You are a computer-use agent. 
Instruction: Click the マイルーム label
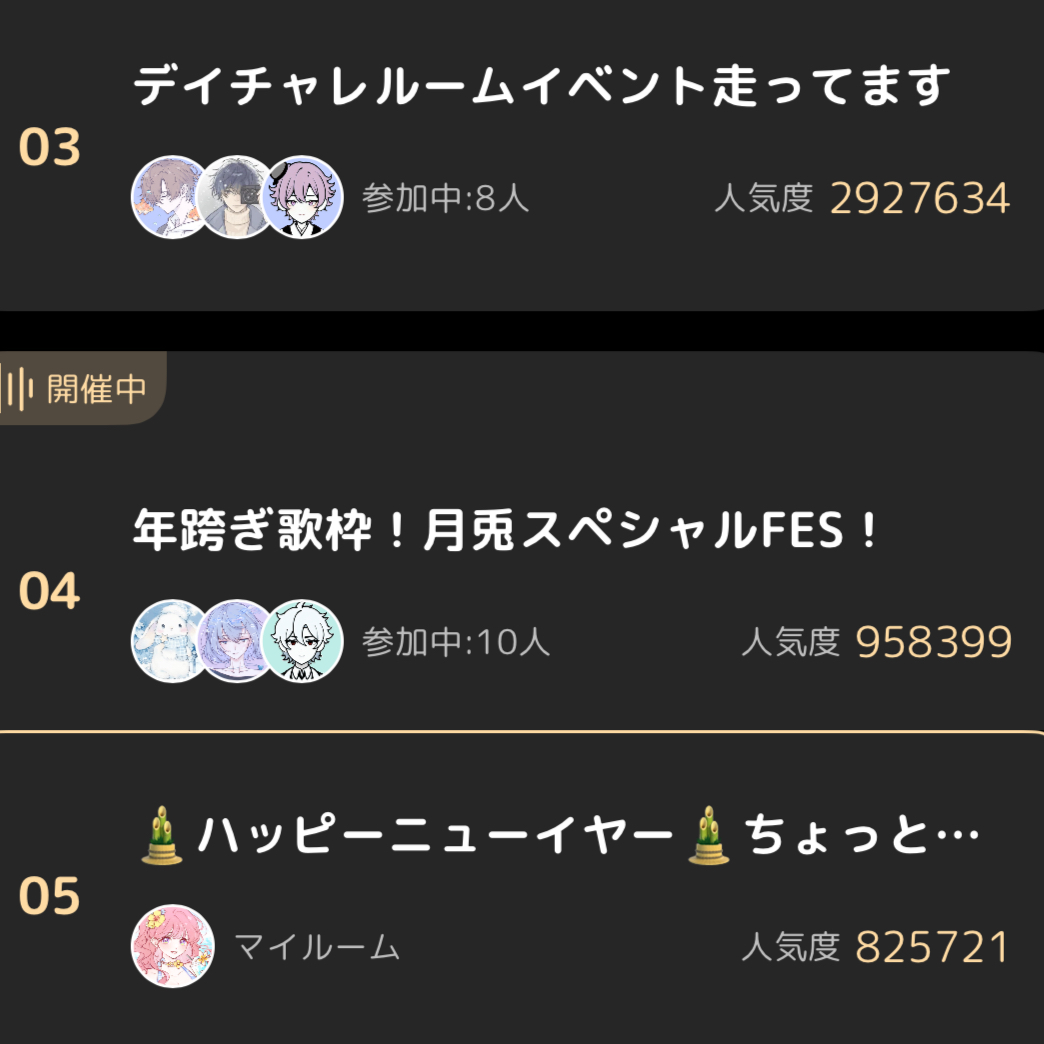317,946
